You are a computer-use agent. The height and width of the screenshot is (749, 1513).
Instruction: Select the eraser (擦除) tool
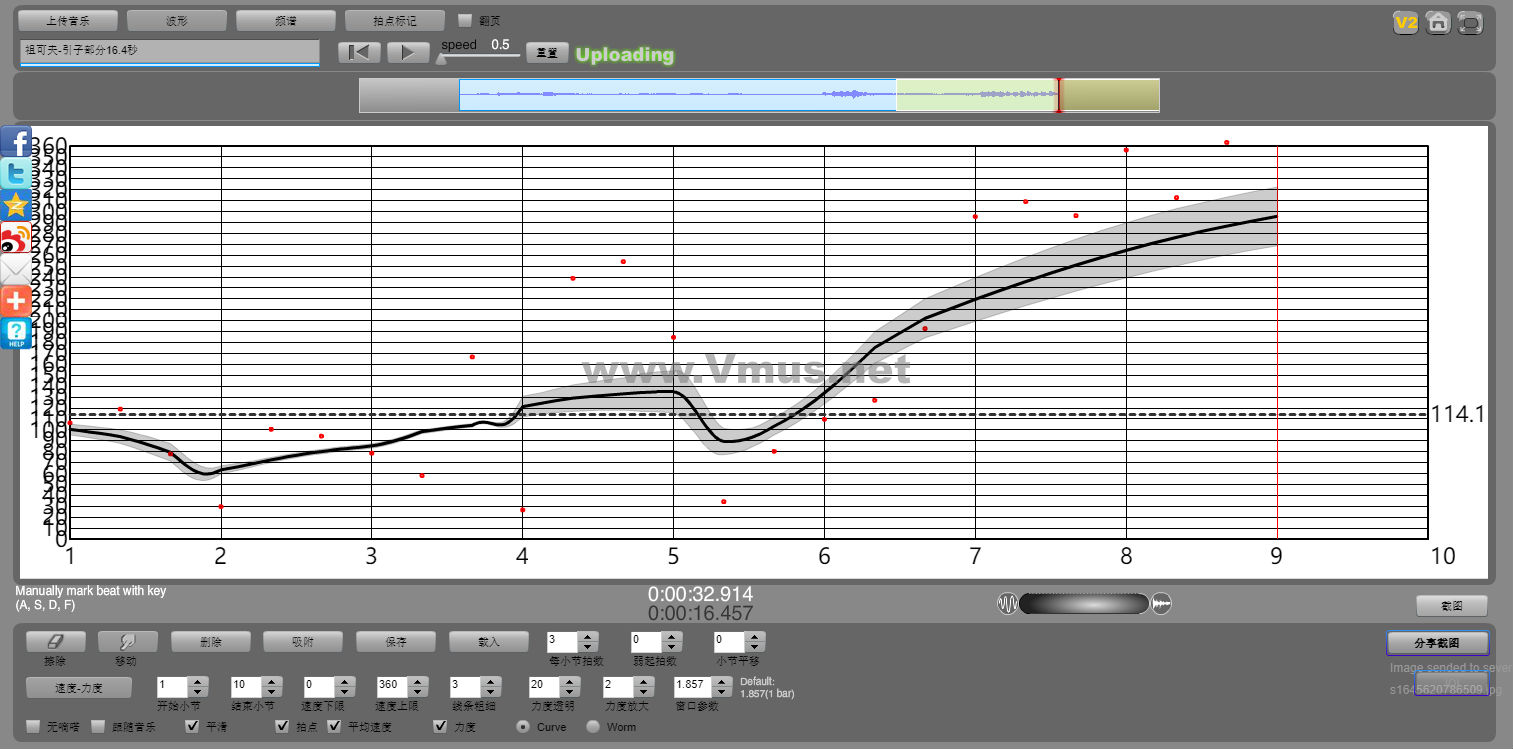point(55,642)
